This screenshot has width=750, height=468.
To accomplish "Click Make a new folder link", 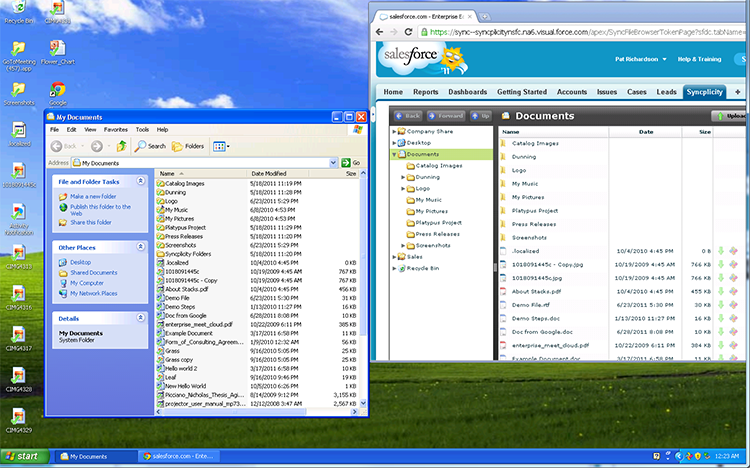I will (93, 196).
